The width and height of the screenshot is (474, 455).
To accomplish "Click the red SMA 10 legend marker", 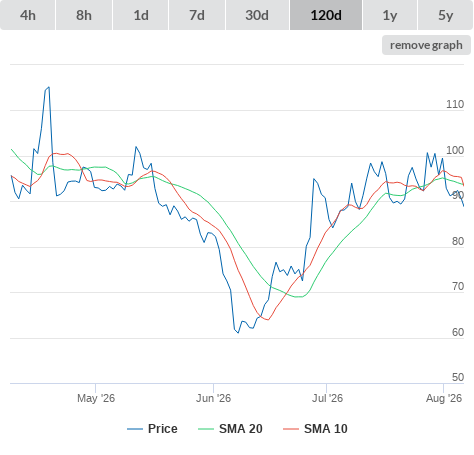I will coord(291,429).
